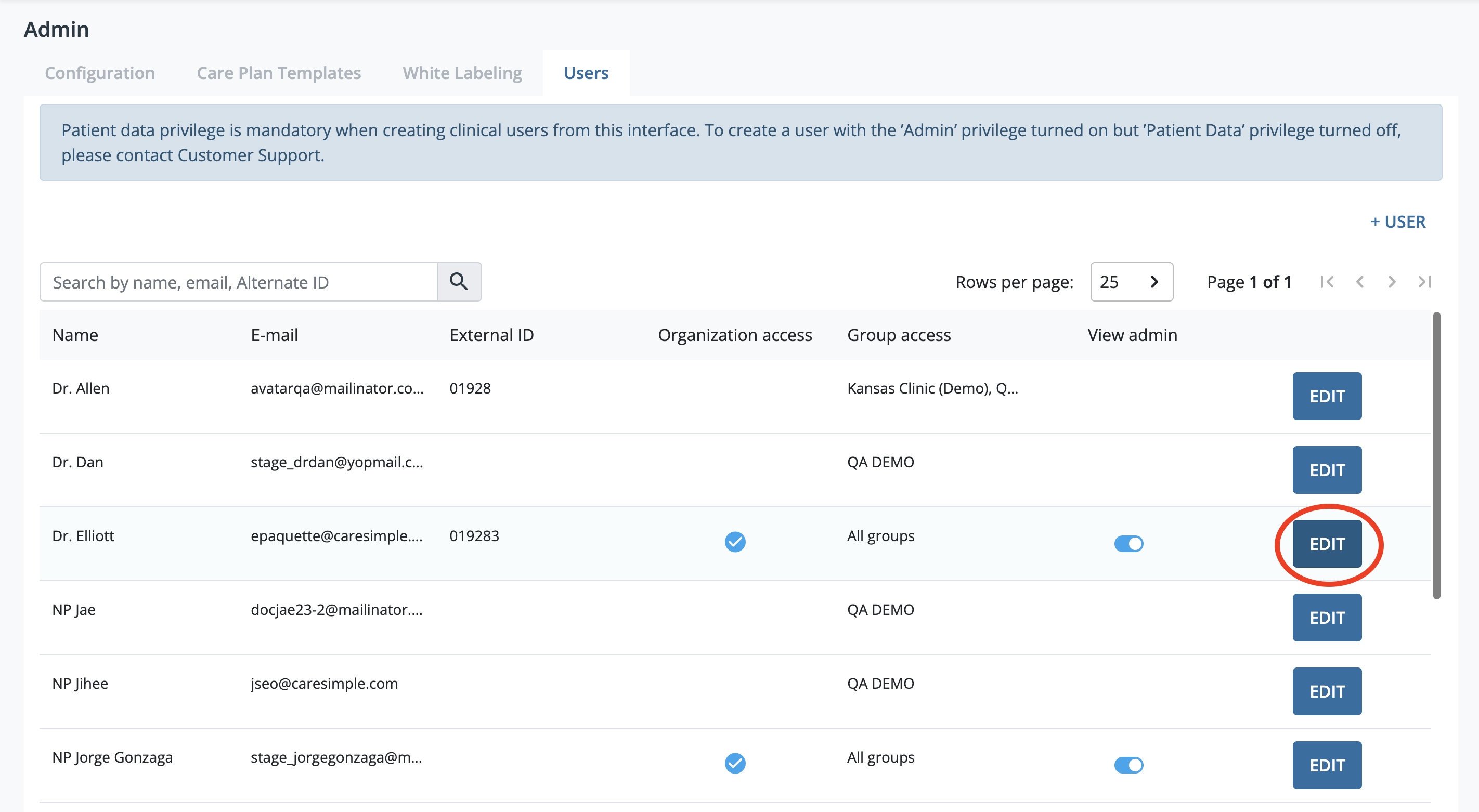
Task: Go to next page arrow icon
Action: 1392,282
